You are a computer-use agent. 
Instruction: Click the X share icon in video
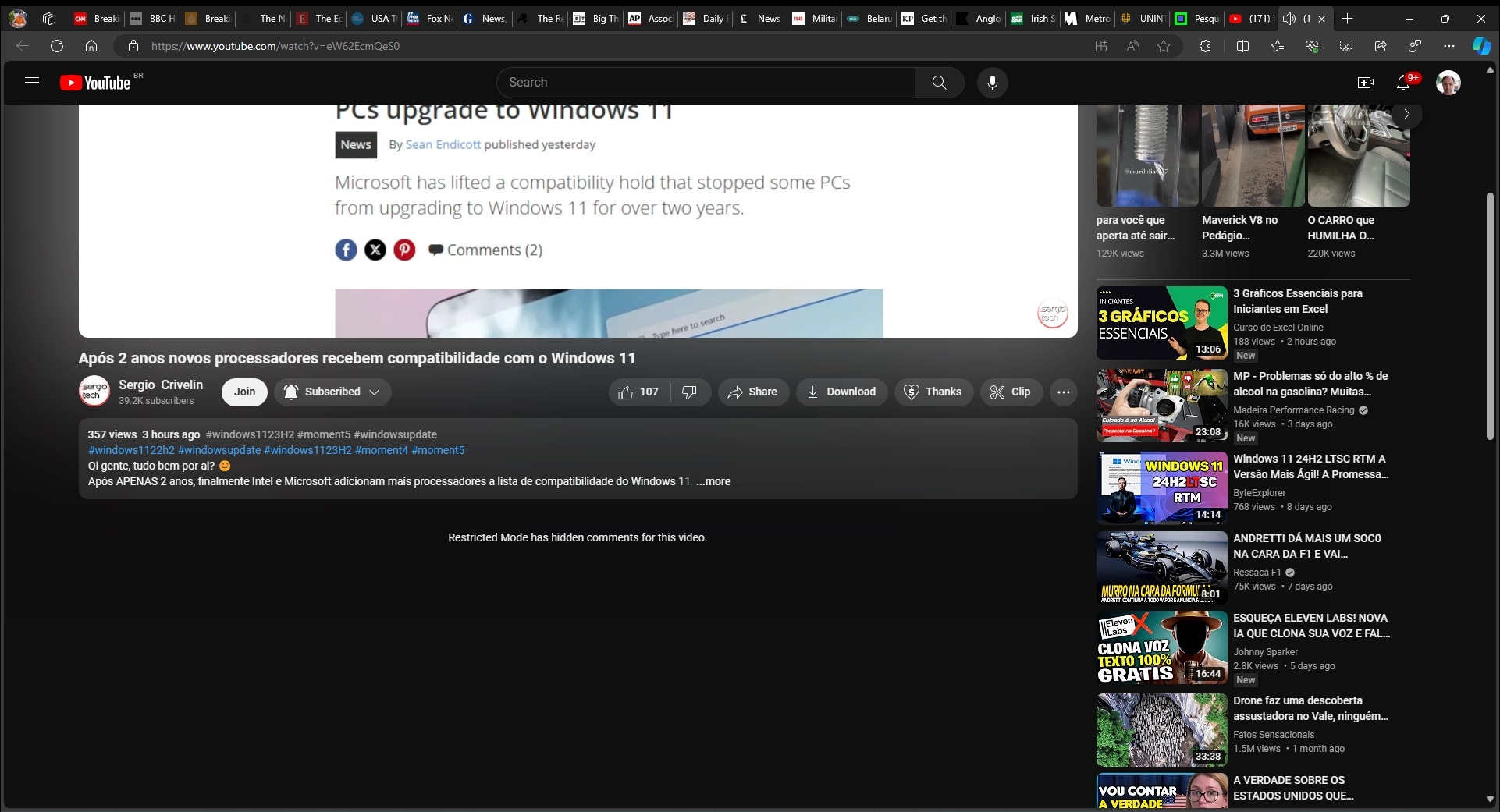pyautogui.click(x=375, y=250)
